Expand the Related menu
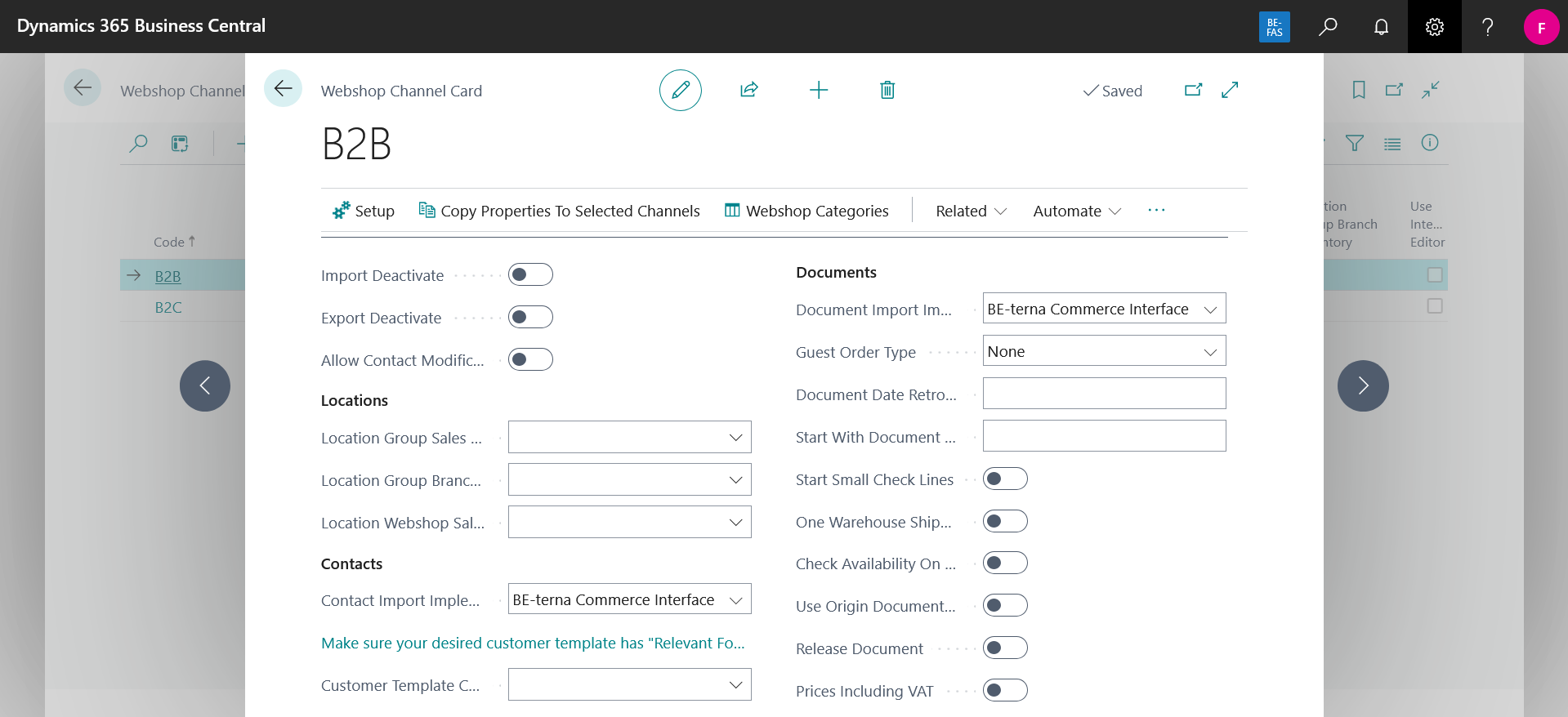Screen dimensions: 1568x717 pos(971,211)
